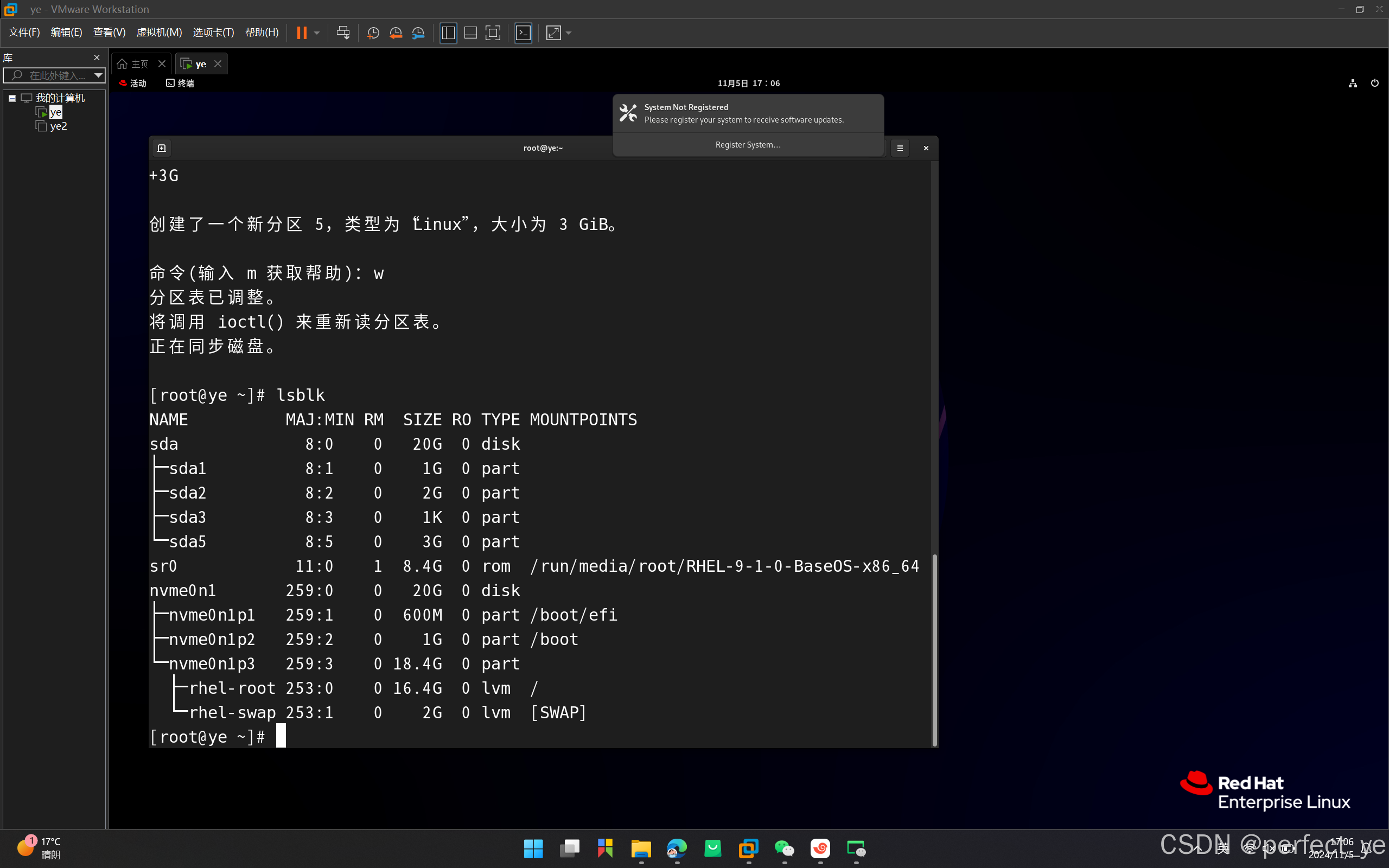Toggle the library sidebar view button

point(448,33)
